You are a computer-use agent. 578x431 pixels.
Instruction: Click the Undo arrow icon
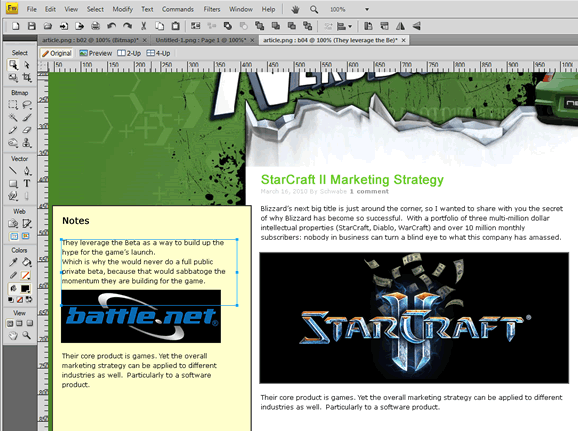pyautogui.click(x=111, y=26)
